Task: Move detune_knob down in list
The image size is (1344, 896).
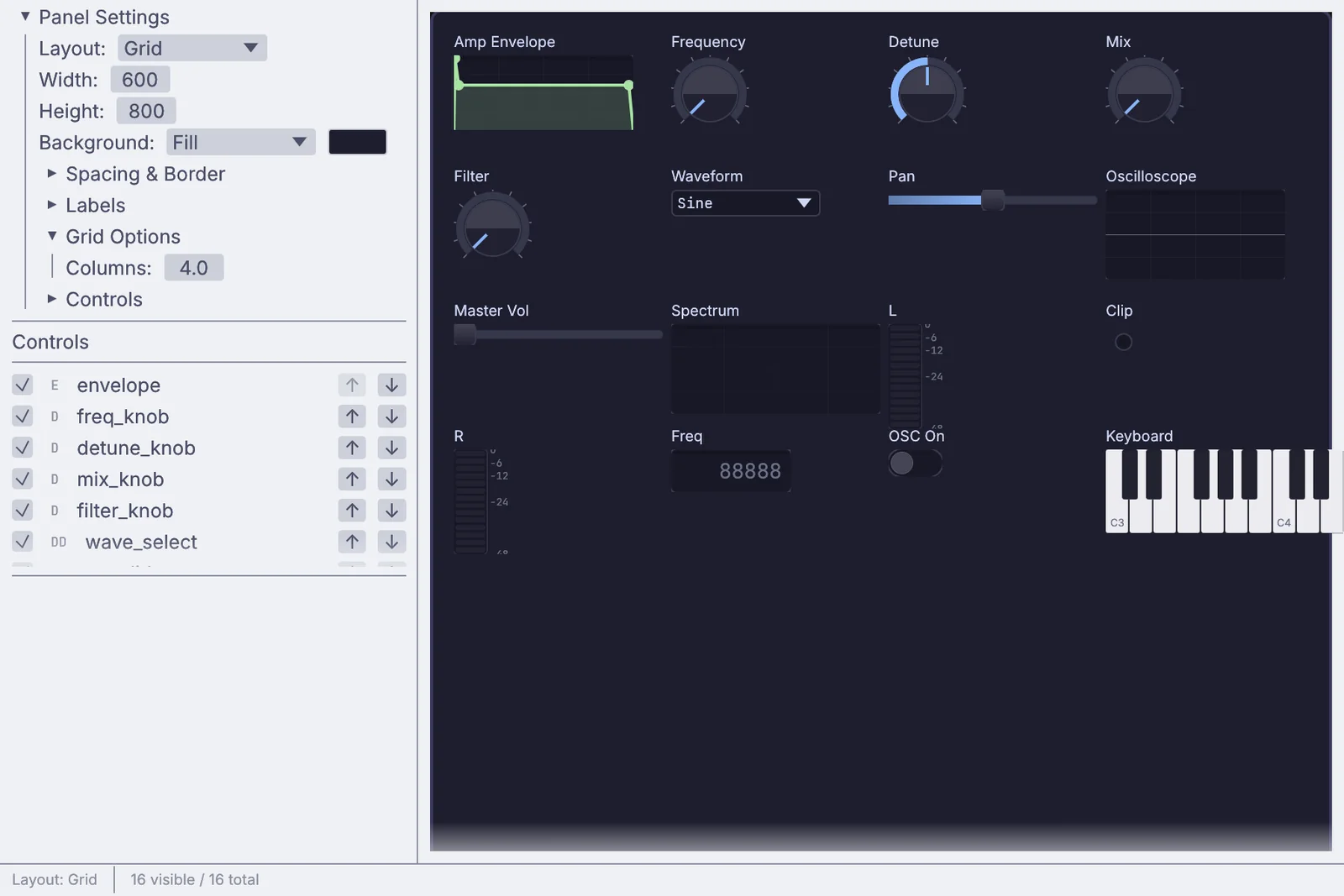Action: (x=391, y=448)
